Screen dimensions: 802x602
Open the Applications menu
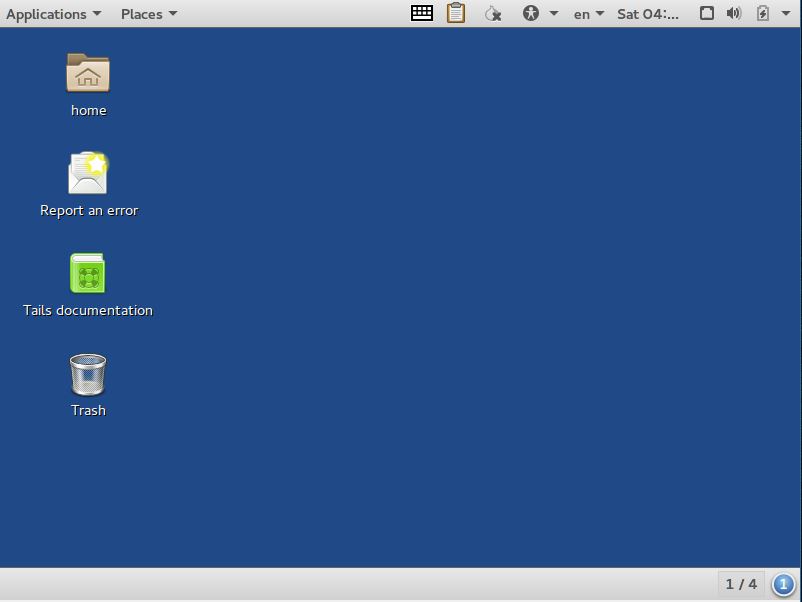point(53,14)
